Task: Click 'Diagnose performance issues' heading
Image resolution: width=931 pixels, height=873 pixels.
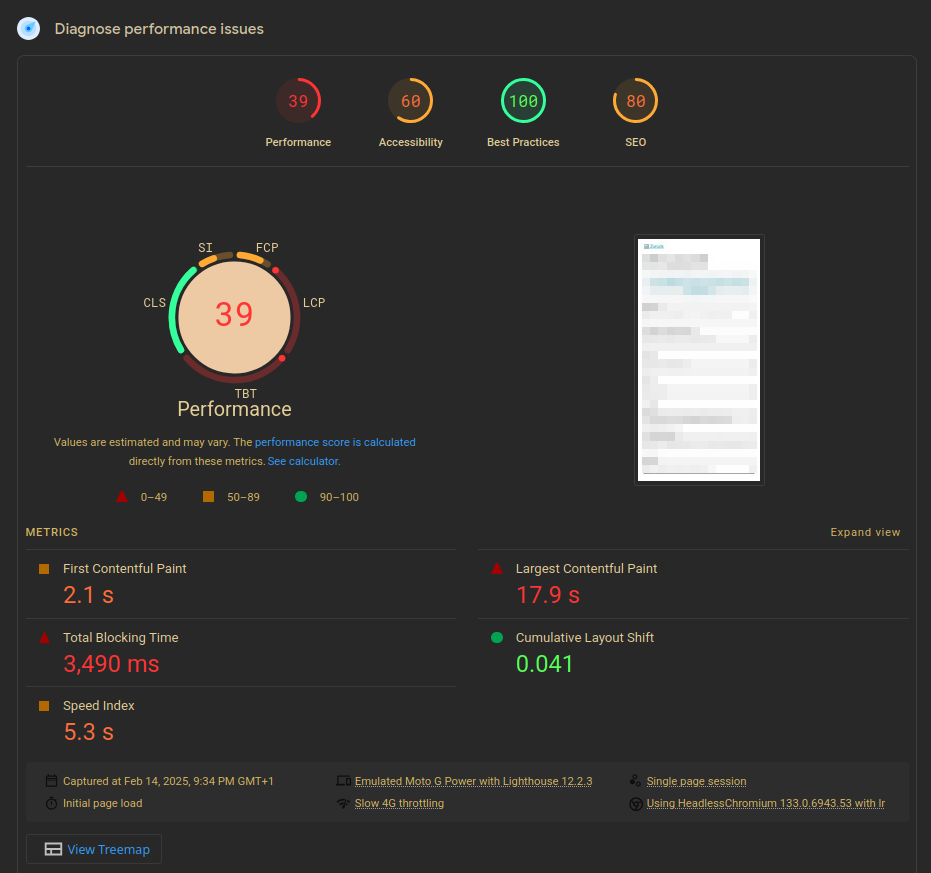Action: [159, 29]
